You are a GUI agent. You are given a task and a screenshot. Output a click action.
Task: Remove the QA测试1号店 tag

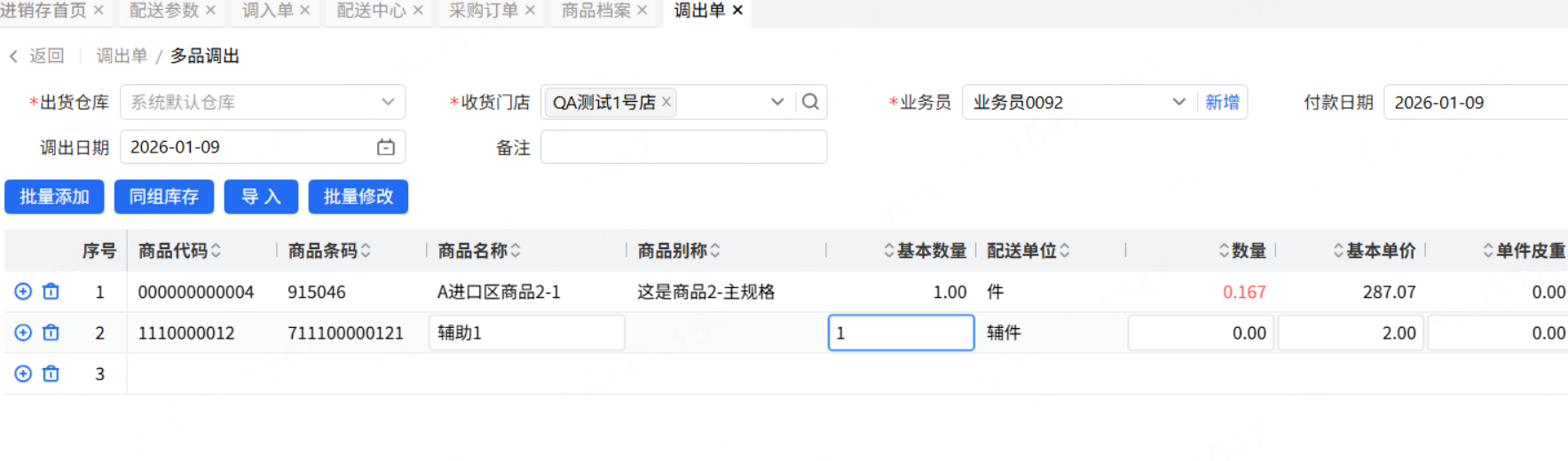point(666,102)
